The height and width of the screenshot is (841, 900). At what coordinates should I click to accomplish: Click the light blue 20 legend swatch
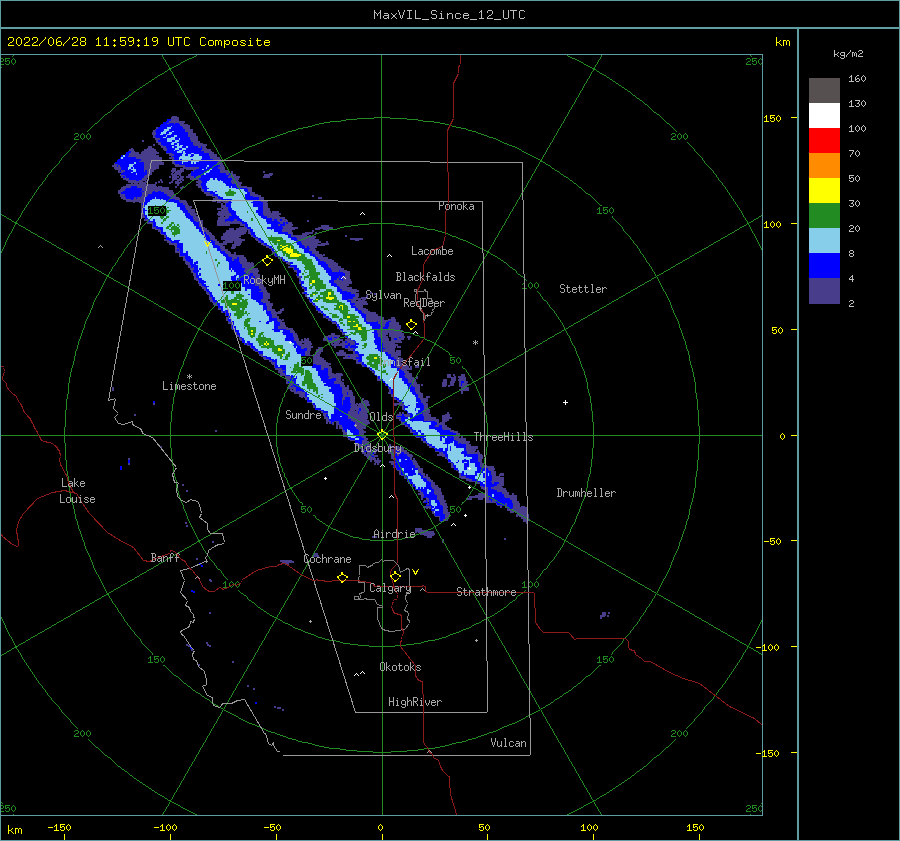[824, 241]
